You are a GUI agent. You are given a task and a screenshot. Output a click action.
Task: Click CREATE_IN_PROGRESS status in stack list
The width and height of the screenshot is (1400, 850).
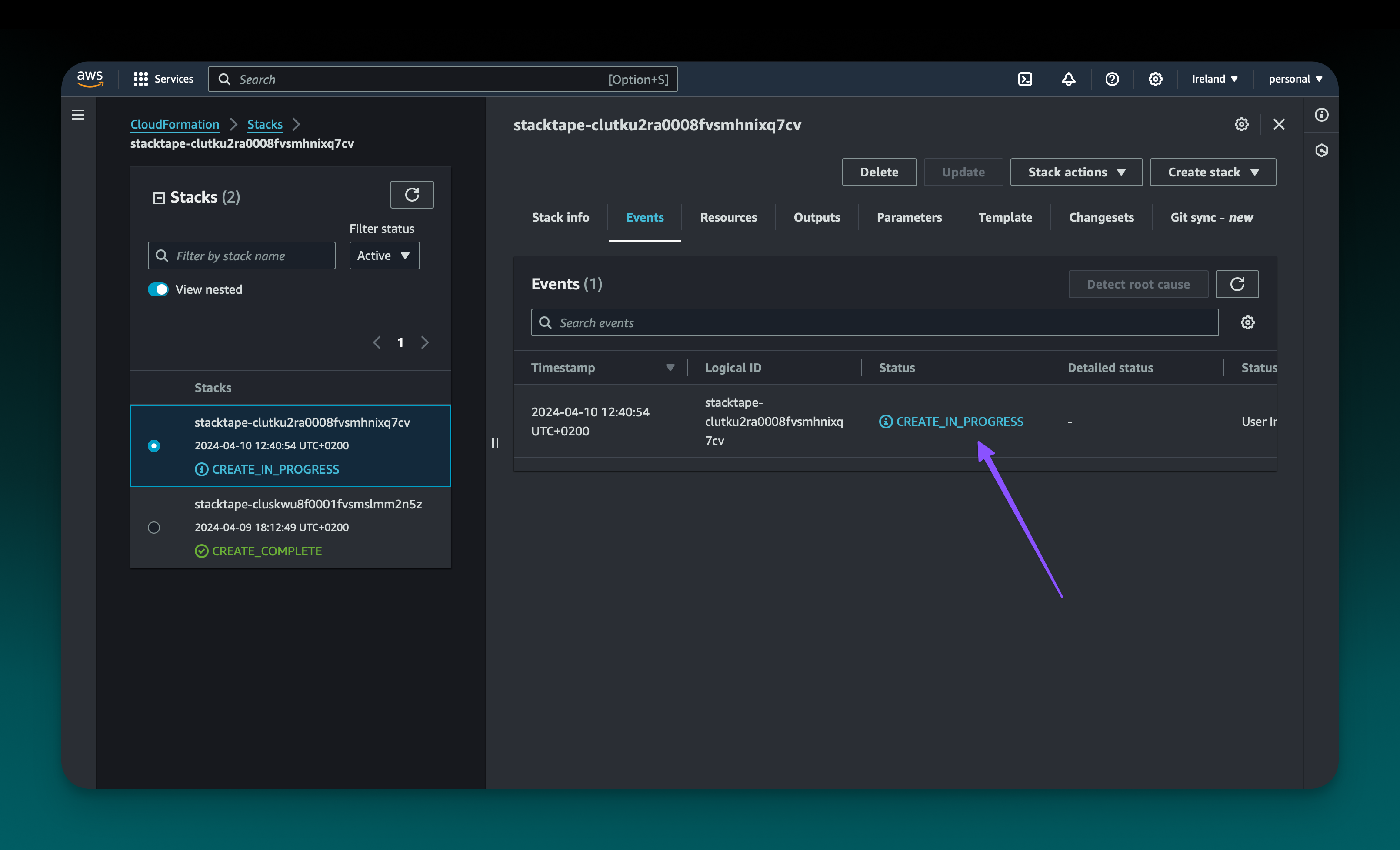pyautogui.click(x=276, y=469)
